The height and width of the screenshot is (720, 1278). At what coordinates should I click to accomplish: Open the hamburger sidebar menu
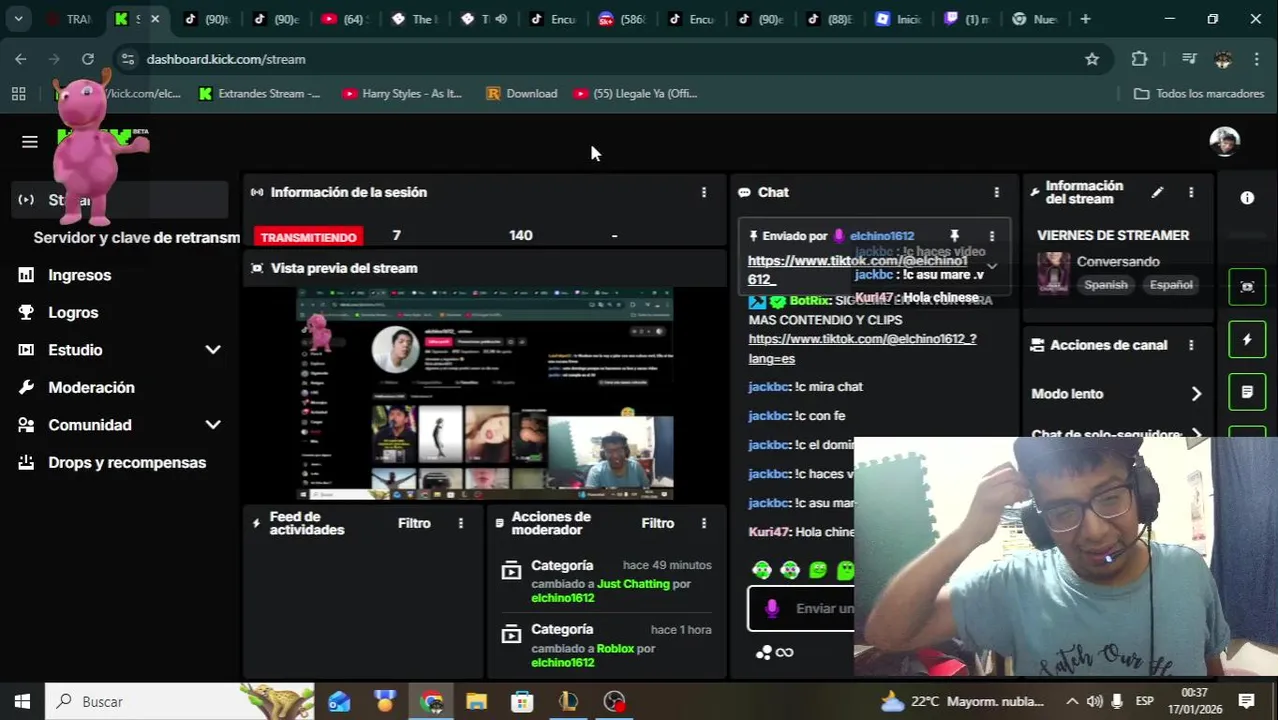point(29,142)
